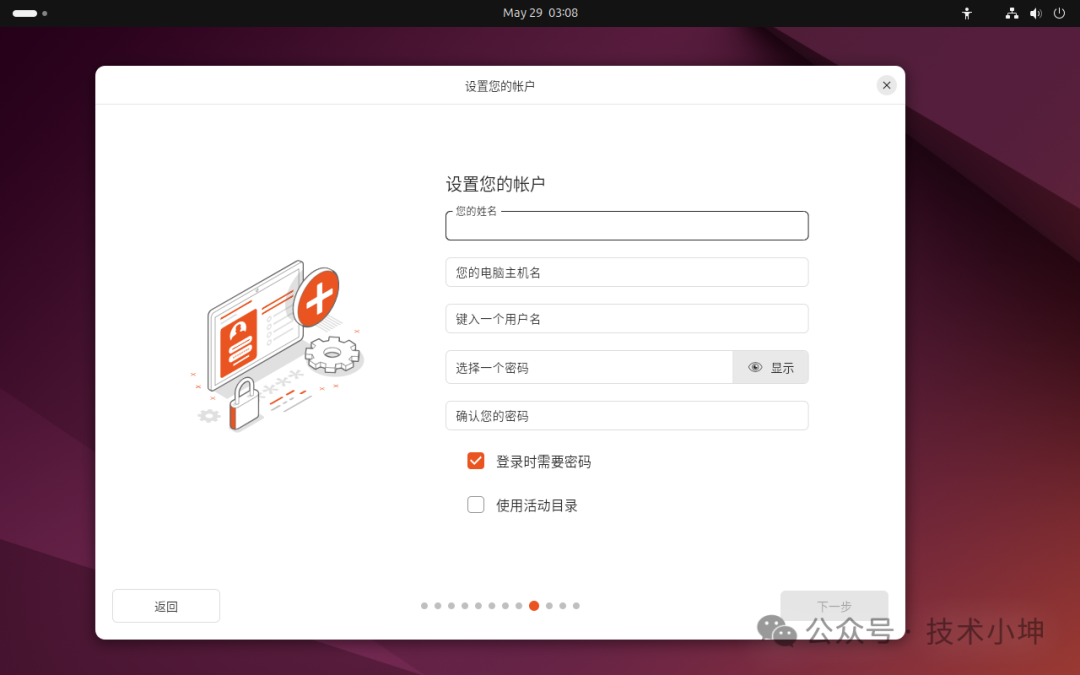This screenshot has height=675, width=1080.
Task: Click the power icon in top bar
Action: [x=1059, y=13]
